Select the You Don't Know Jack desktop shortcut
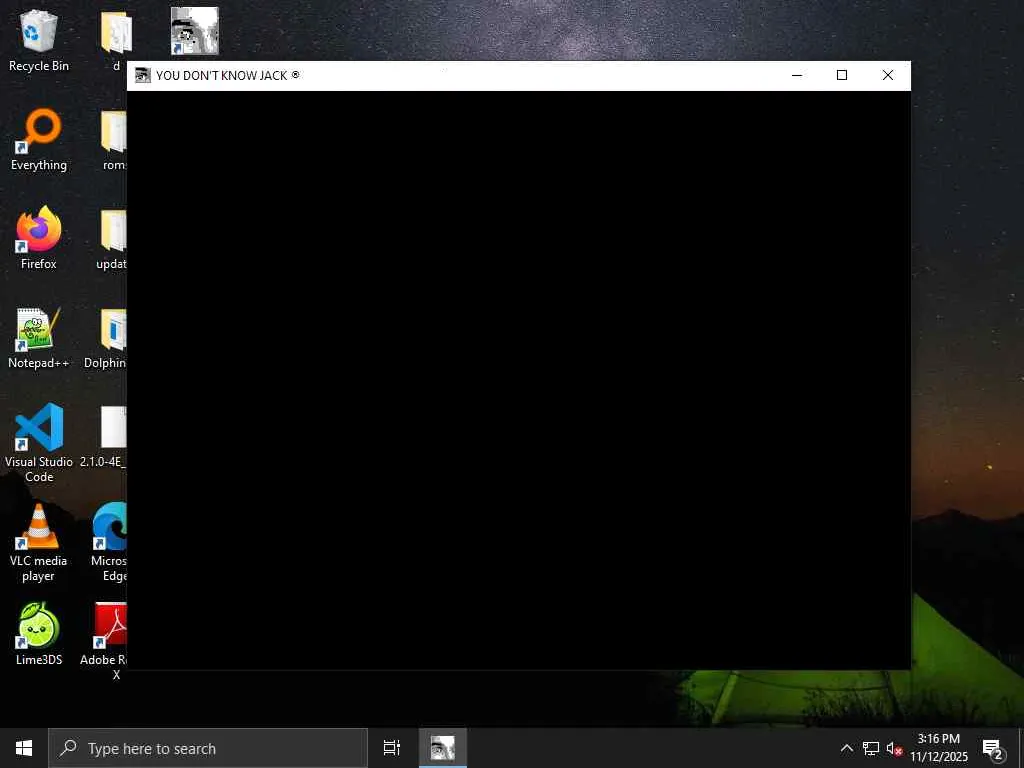 tap(195, 31)
